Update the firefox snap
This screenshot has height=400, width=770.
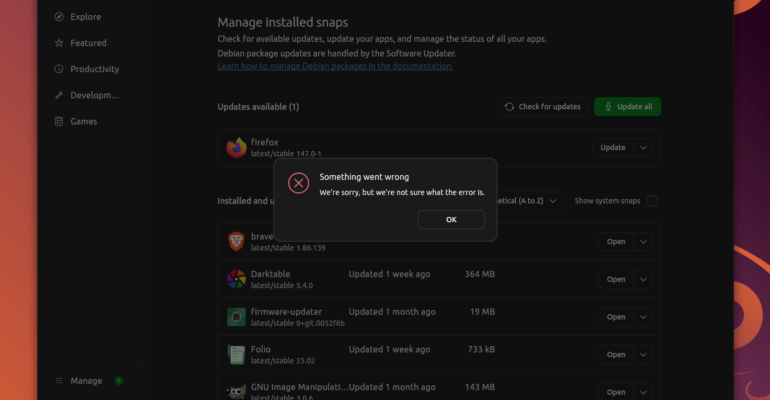tap(612, 148)
